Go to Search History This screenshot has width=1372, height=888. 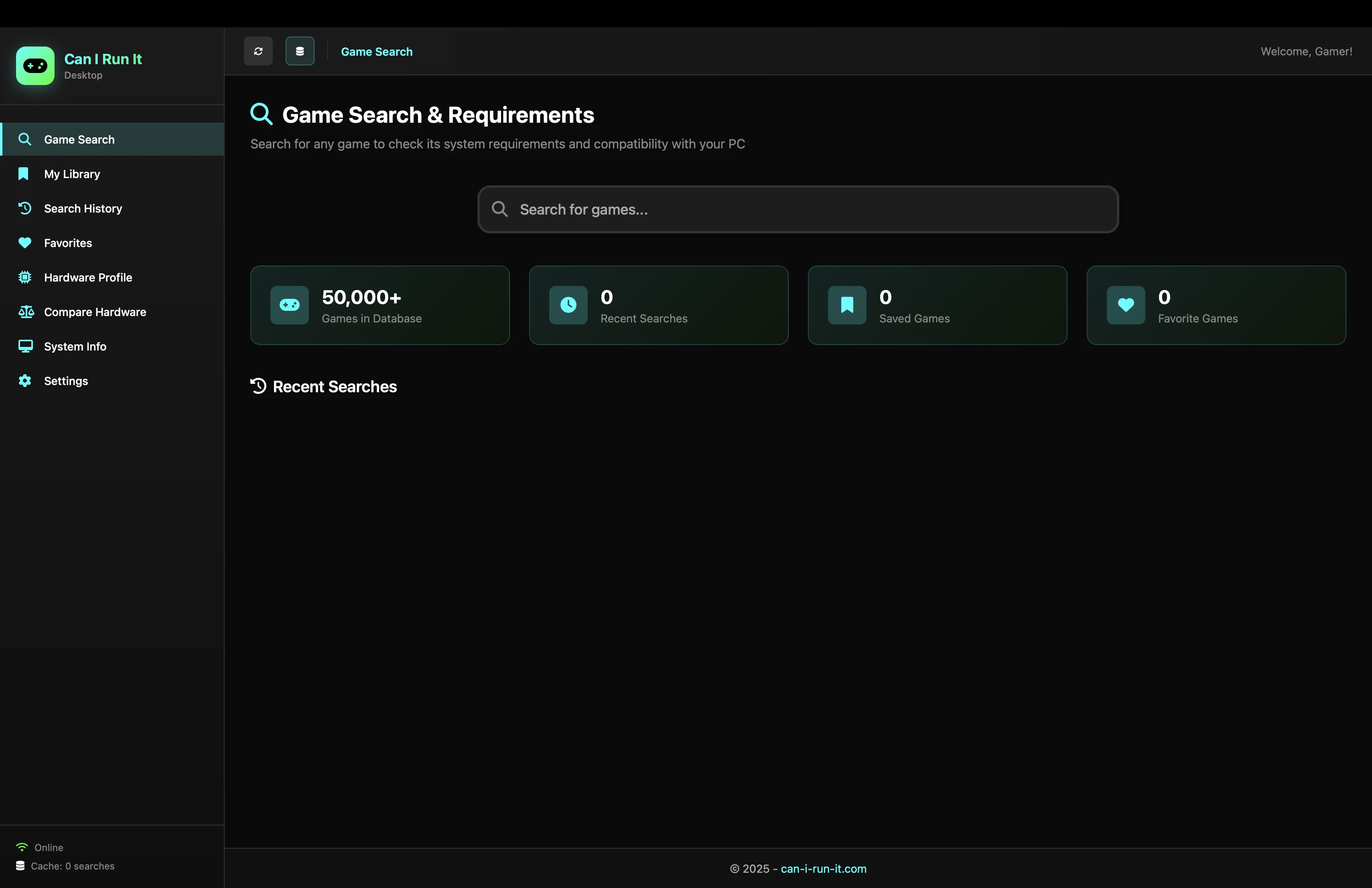[x=112, y=208]
